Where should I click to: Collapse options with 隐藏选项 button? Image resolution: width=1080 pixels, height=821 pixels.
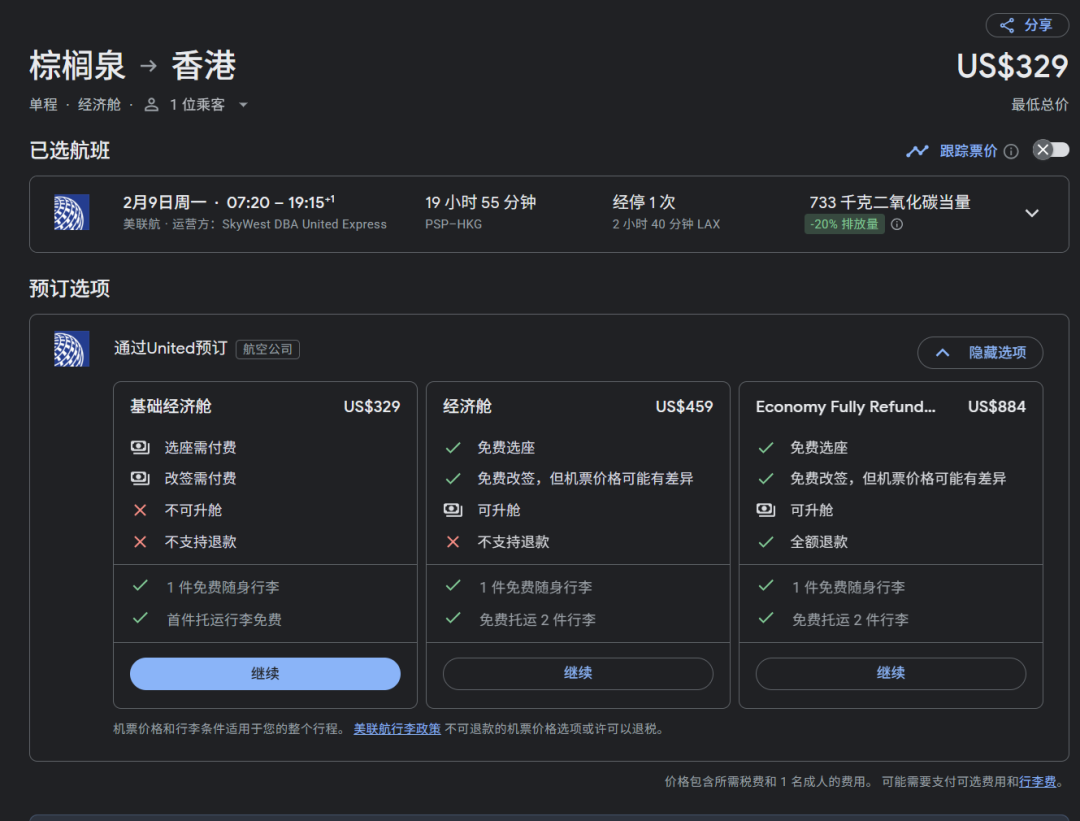coord(980,352)
